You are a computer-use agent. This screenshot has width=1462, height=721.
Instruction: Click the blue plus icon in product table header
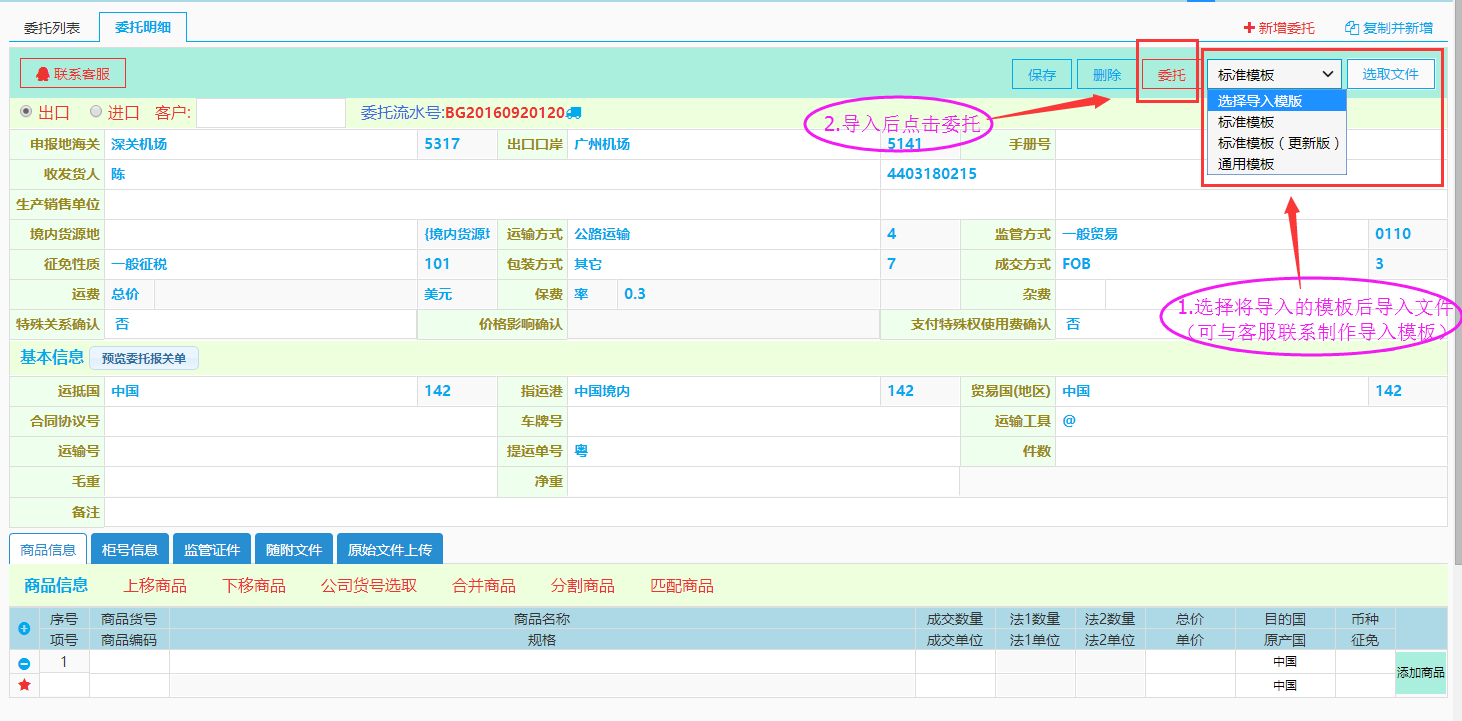click(24, 628)
